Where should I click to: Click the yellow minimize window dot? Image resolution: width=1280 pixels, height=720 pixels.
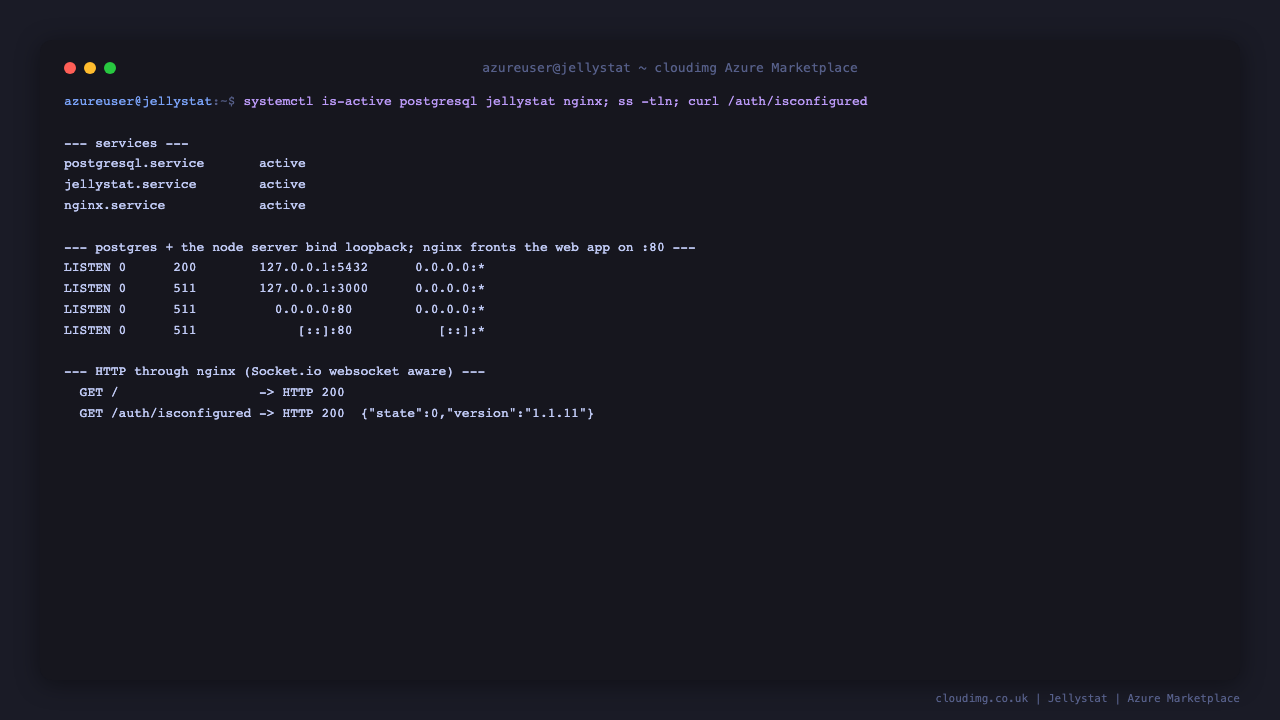90,68
